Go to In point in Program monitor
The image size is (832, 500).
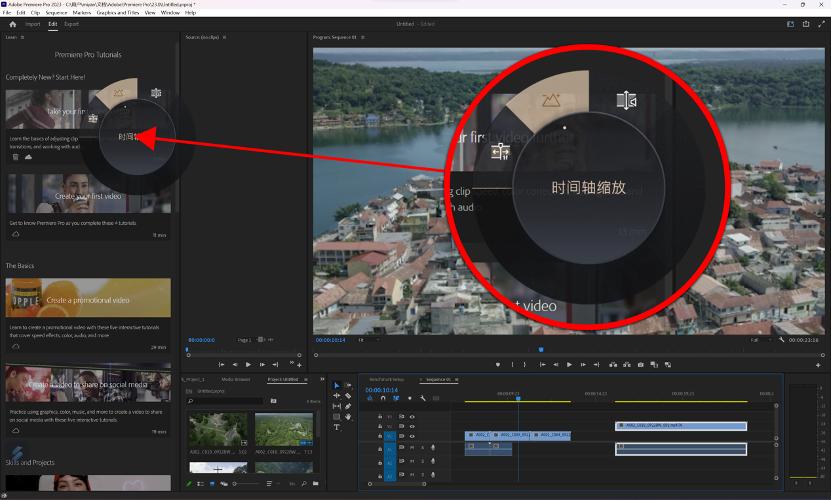[x=542, y=365]
